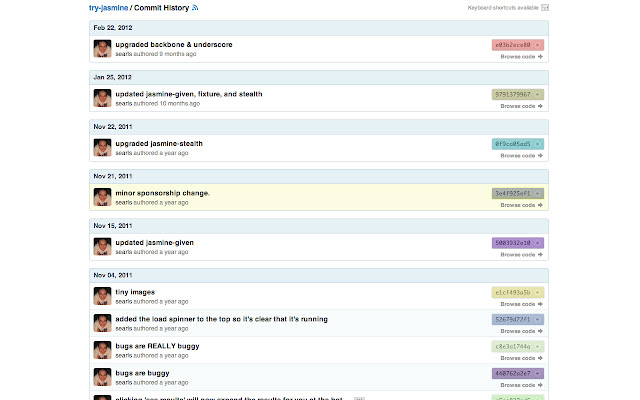Click the searls author link under bugs are buggy

[x=124, y=383]
